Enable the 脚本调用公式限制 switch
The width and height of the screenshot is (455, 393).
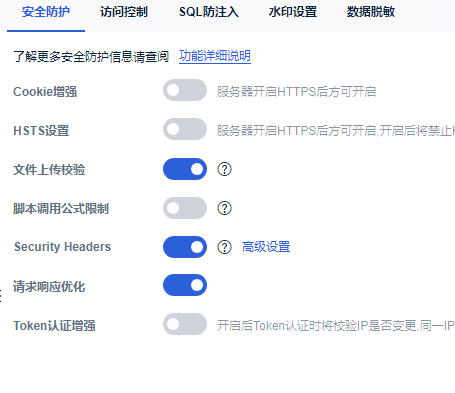pos(185,208)
